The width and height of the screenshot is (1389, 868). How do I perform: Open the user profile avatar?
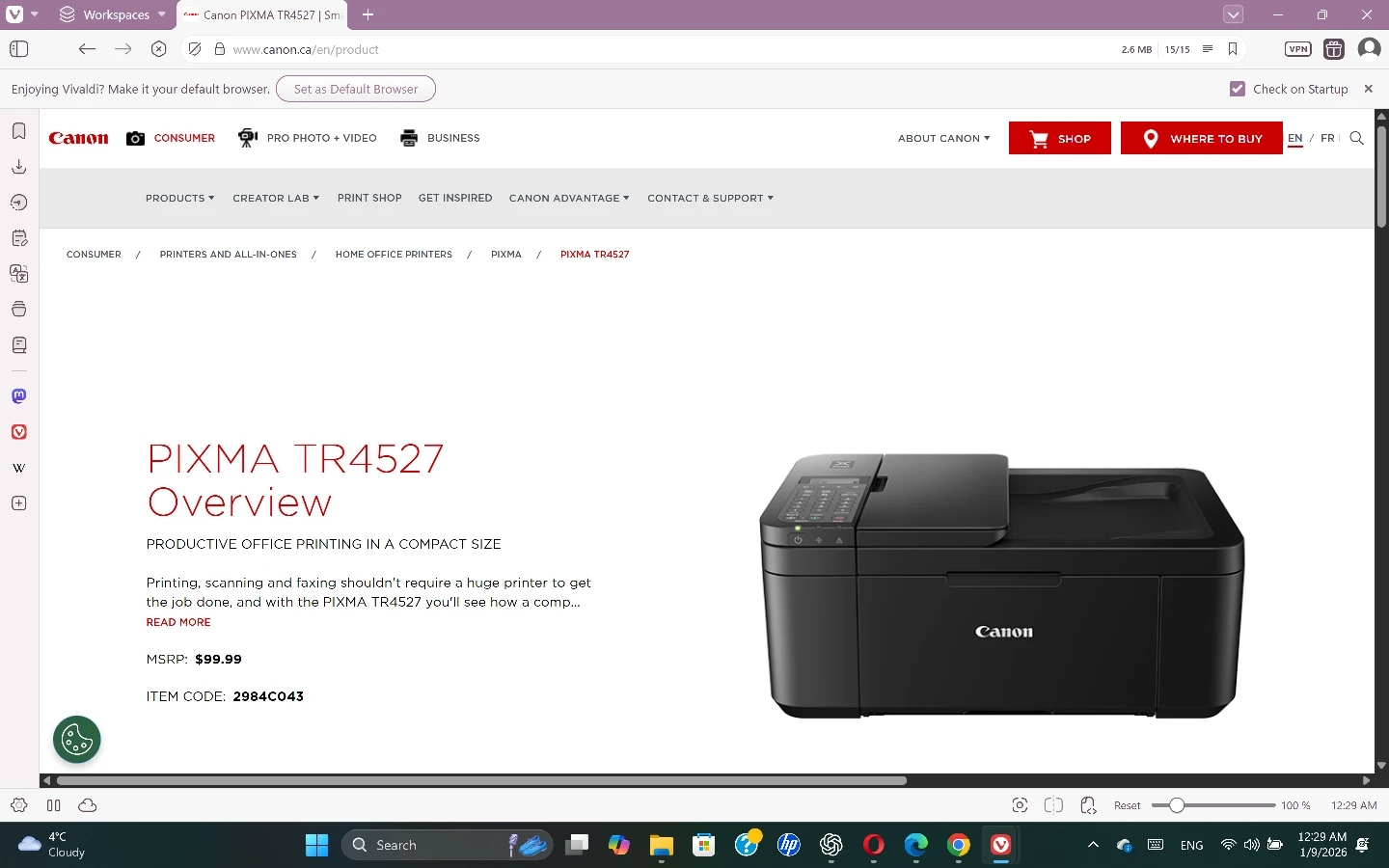click(x=1369, y=49)
